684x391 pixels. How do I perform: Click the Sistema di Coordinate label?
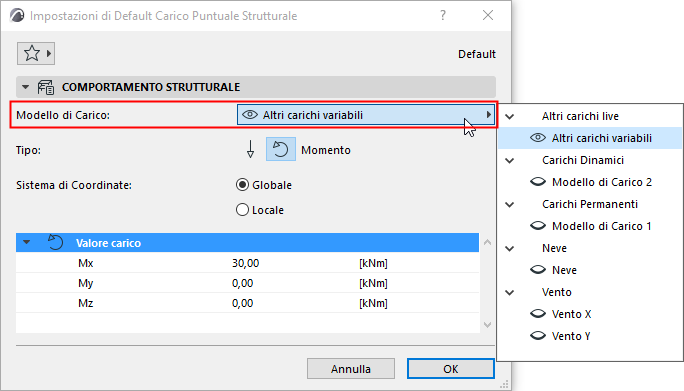pos(74,185)
